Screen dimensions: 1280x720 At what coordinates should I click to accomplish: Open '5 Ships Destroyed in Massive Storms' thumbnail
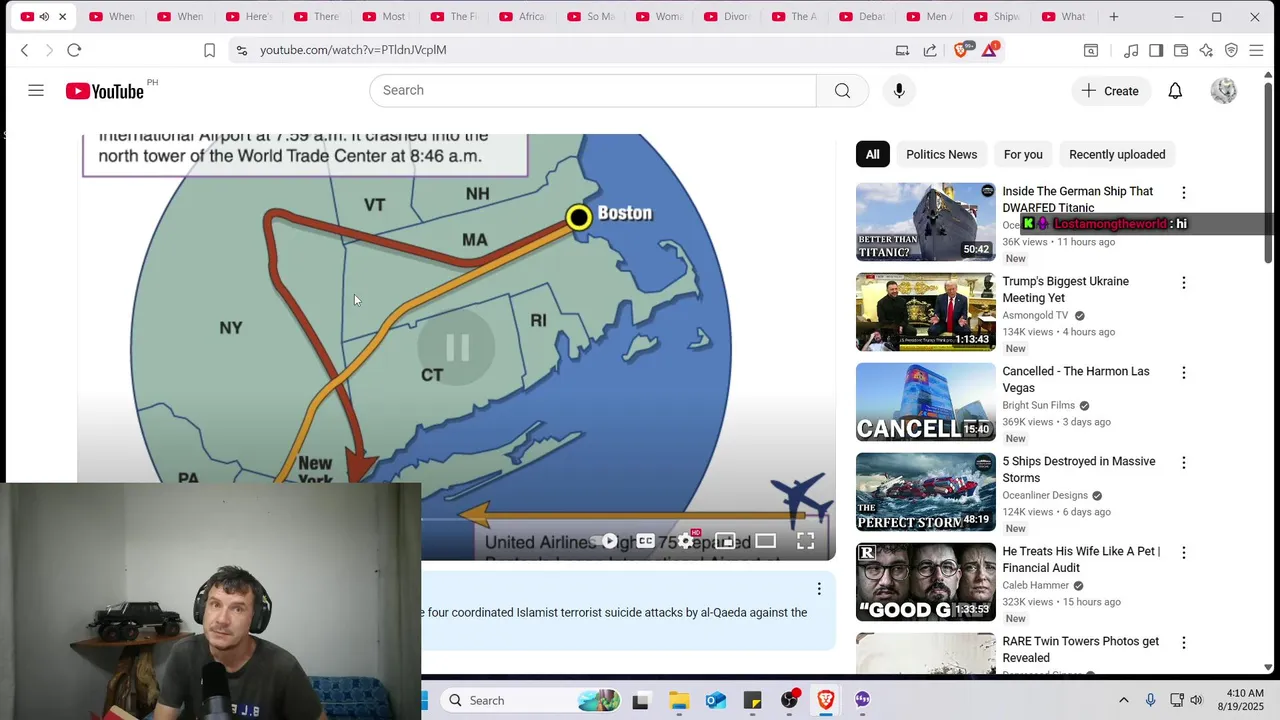926,492
